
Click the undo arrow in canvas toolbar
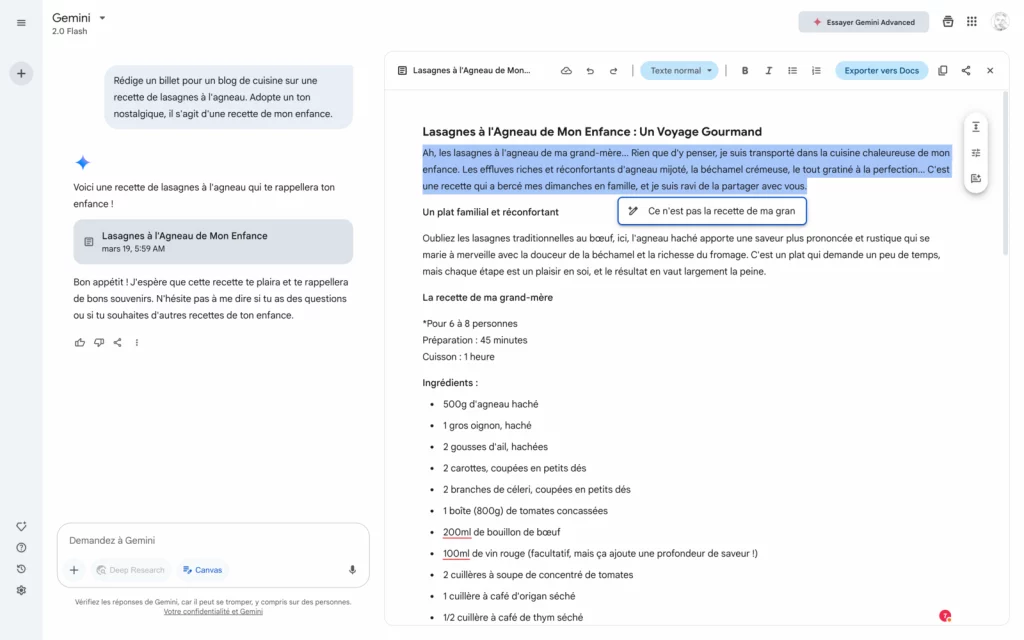pyautogui.click(x=590, y=71)
